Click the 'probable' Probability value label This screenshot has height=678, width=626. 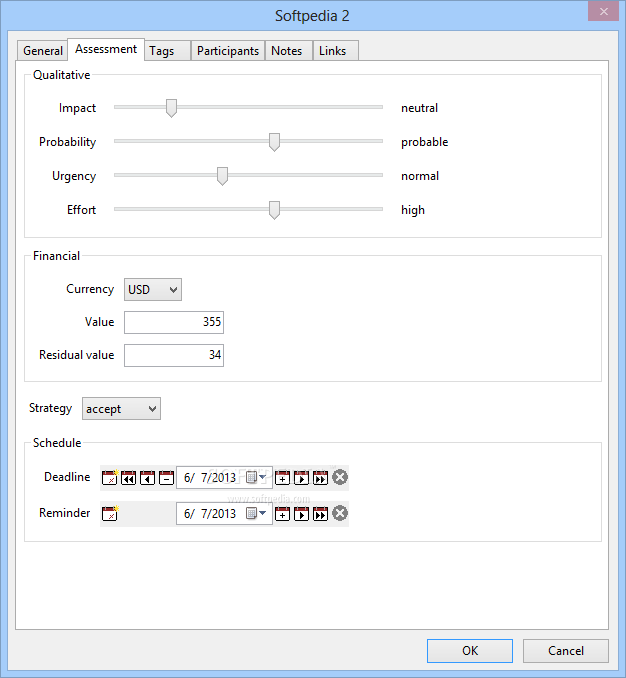pos(425,142)
